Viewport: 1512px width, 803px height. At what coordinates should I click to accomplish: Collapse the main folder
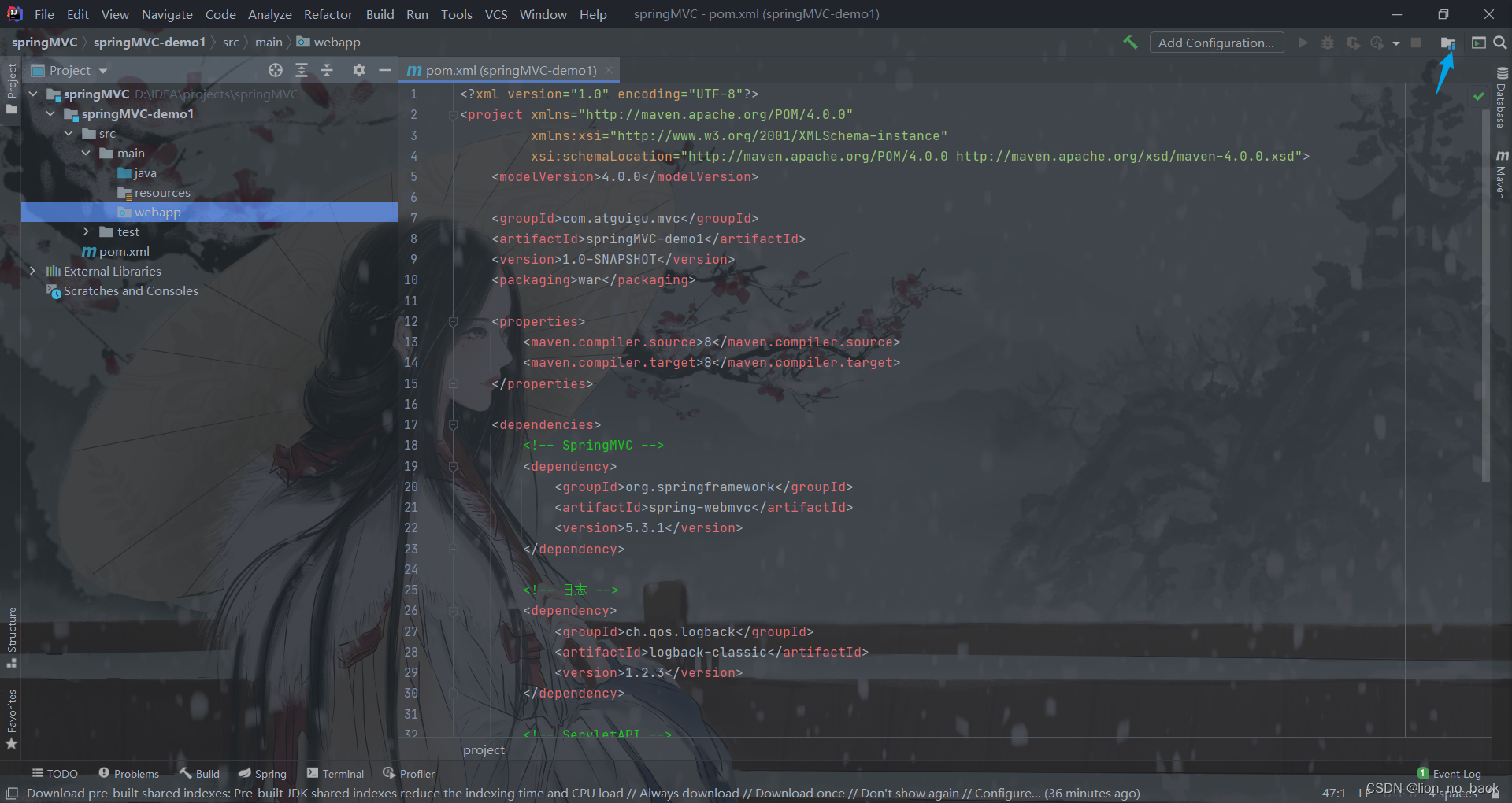[86, 153]
